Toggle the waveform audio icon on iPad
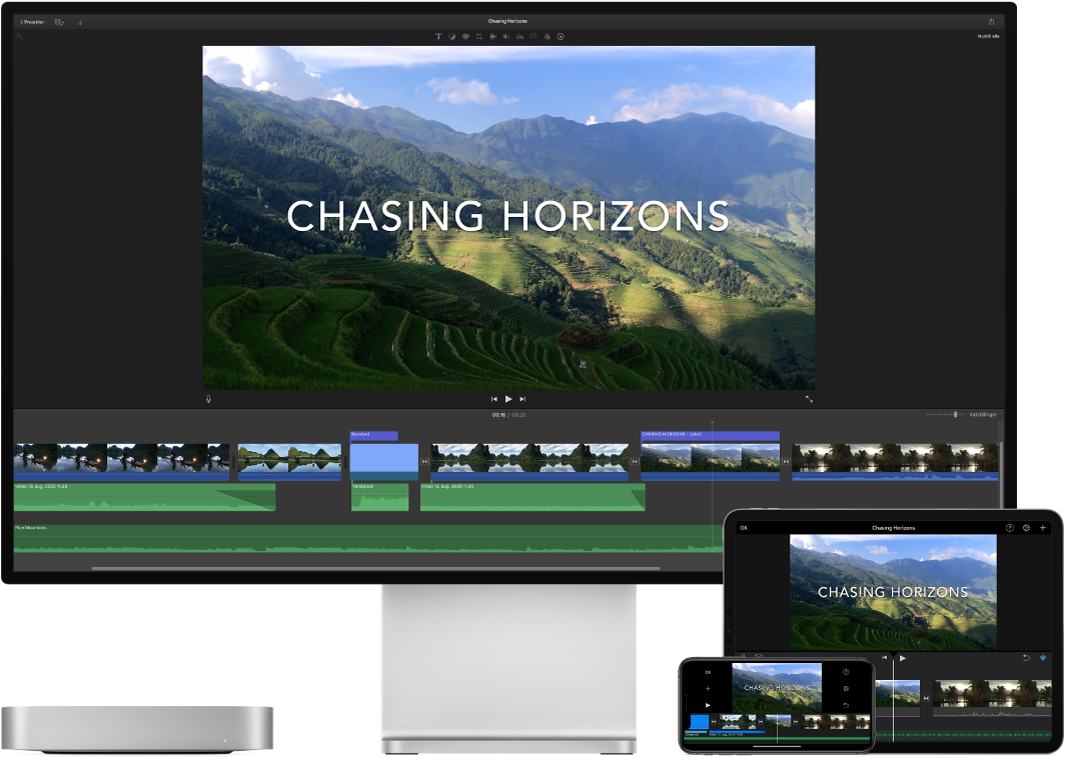This screenshot has width=1067, height=758. 1044,658
